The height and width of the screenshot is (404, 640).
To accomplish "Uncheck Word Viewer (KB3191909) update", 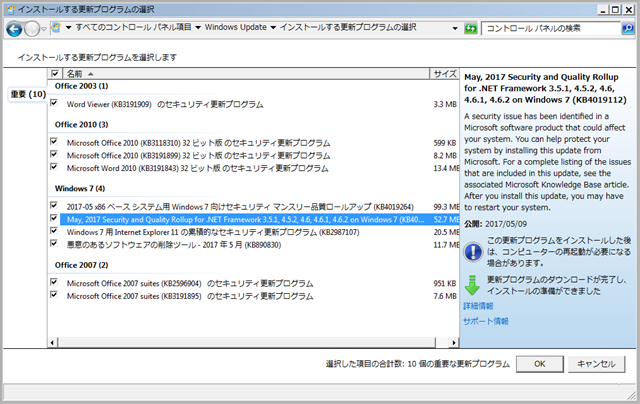I will click(53, 102).
